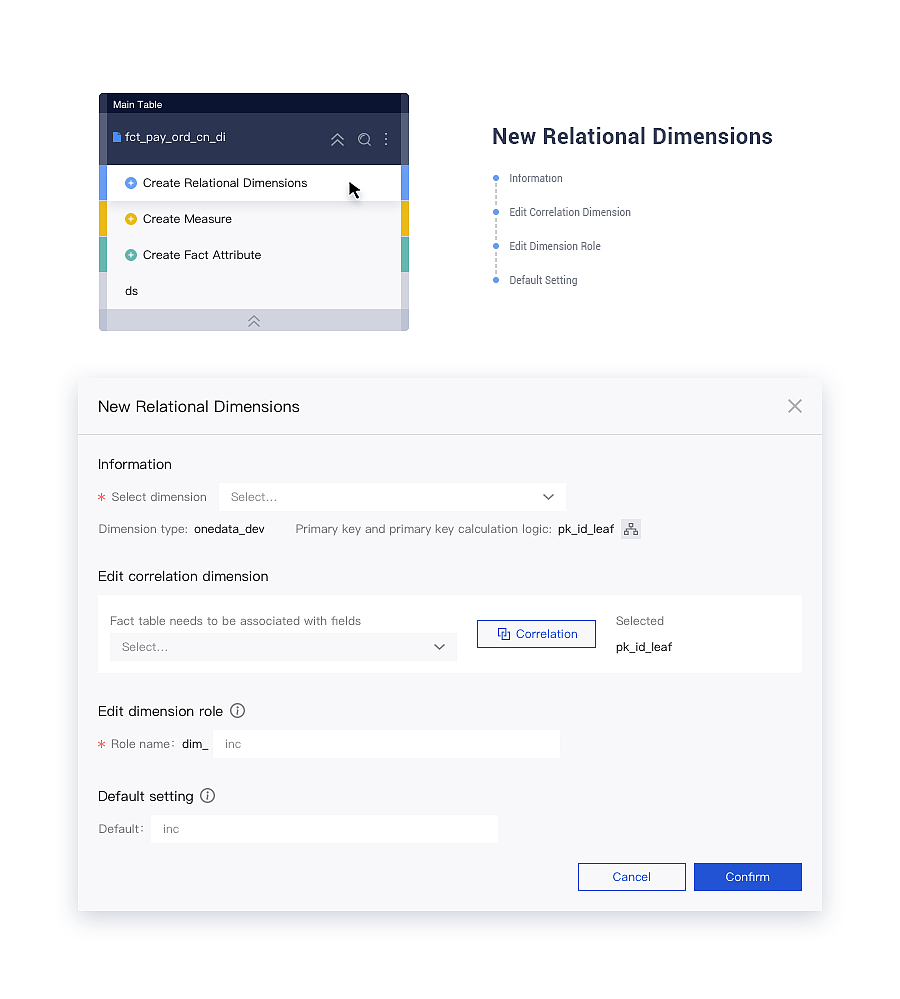Select the ds field row
Viewport: 900px width, 999px height.
pyautogui.click(x=254, y=291)
